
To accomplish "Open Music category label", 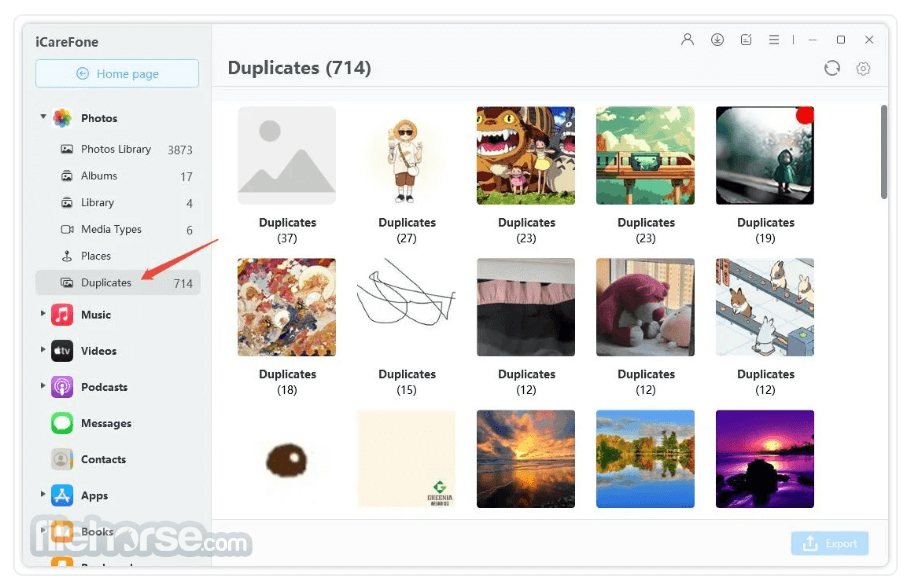I will 96,315.
